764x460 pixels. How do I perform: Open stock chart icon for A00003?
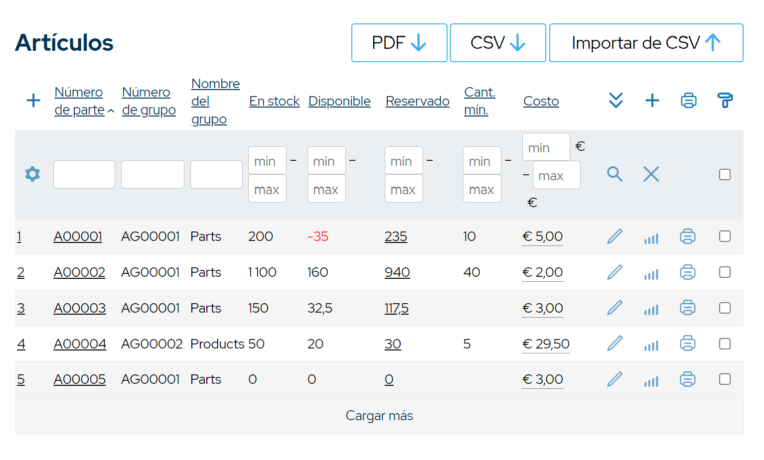point(651,309)
